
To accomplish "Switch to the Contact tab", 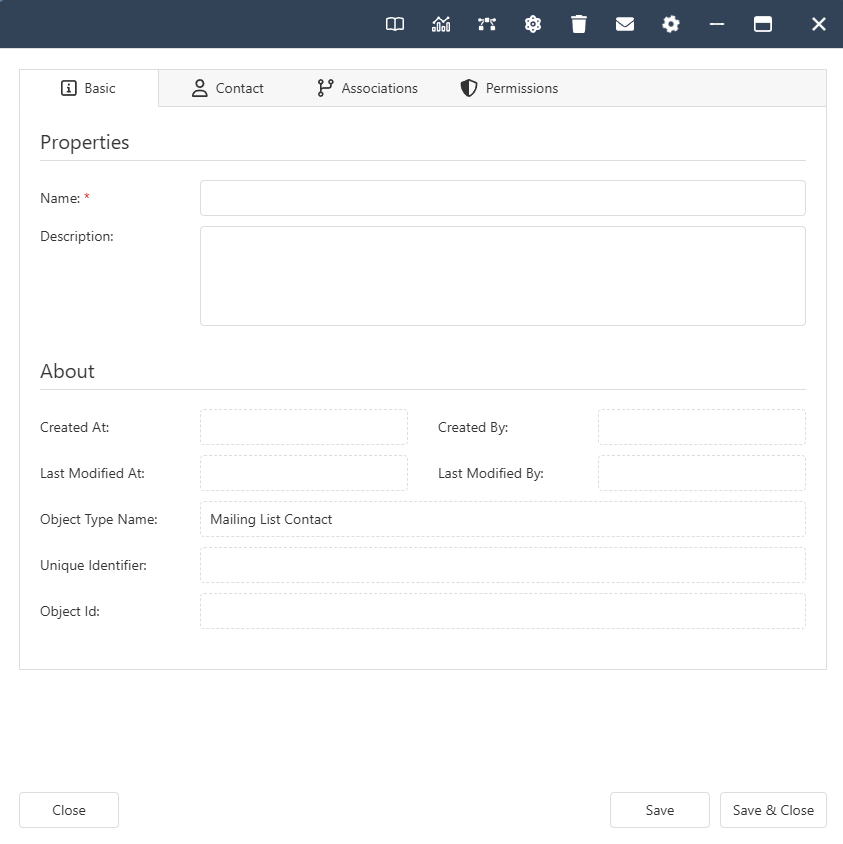I will point(238,88).
